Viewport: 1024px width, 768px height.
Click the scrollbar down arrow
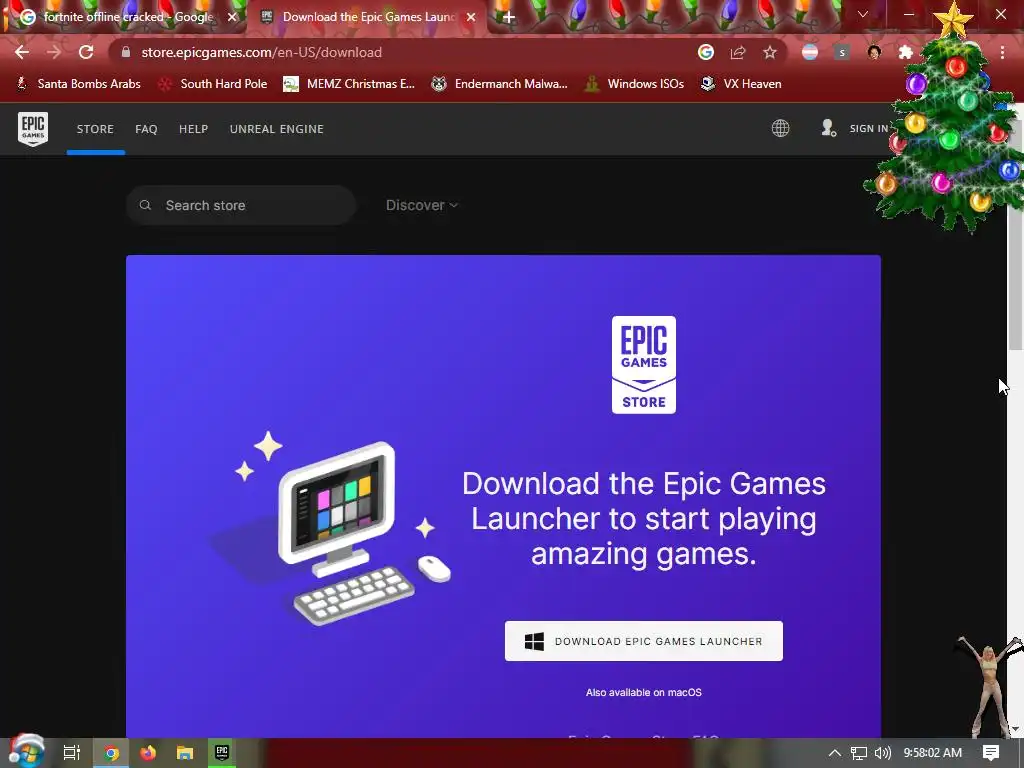pyautogui.click(x=1016, y=729)
